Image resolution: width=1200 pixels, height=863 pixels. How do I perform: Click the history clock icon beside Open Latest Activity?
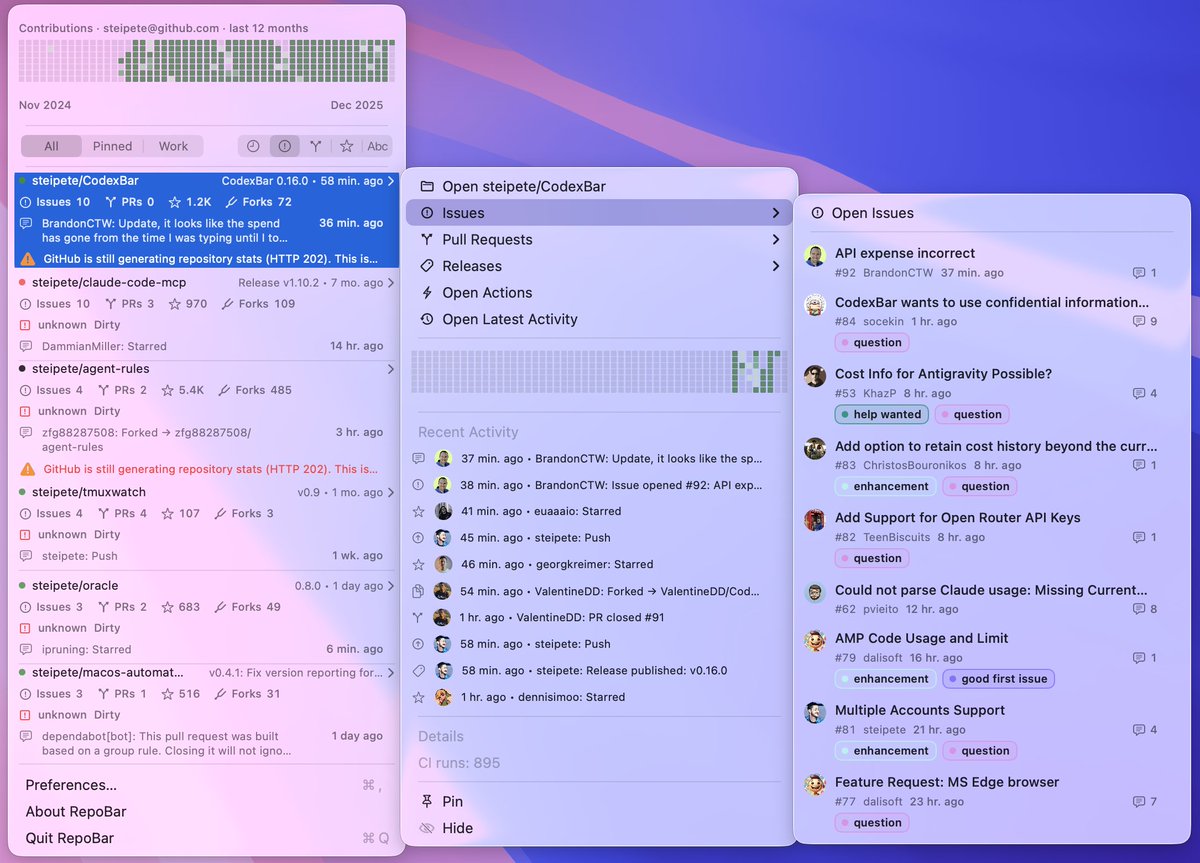click(427, 319)
